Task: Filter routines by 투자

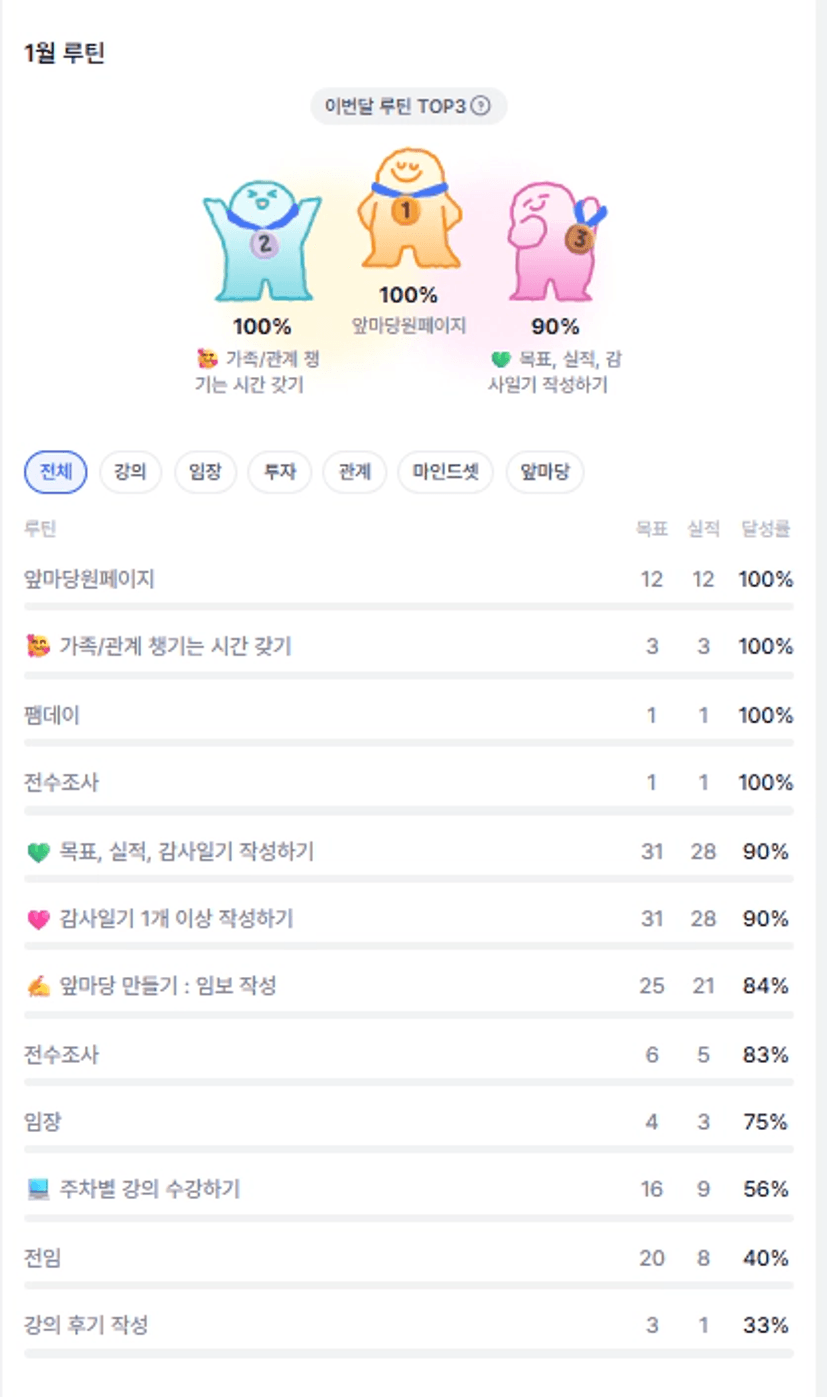Action: (280, 473)
